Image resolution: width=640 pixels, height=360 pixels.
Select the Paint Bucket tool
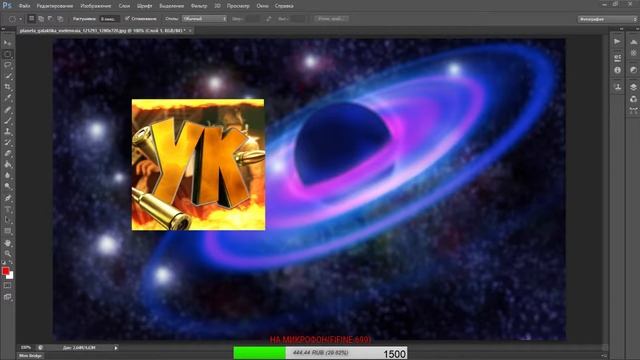click(x=7, y=165)
